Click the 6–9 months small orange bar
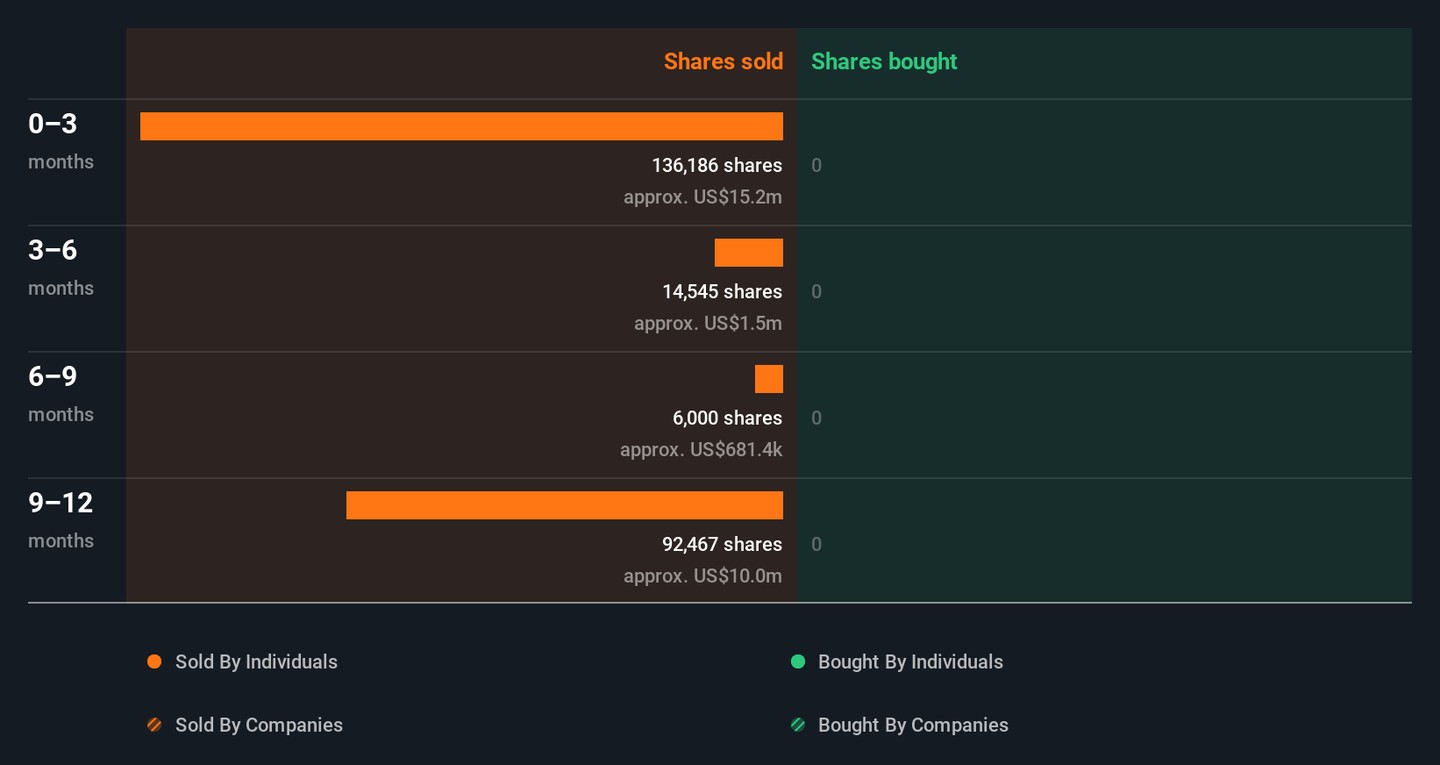The image size is (1440, 765). point(769,379)
